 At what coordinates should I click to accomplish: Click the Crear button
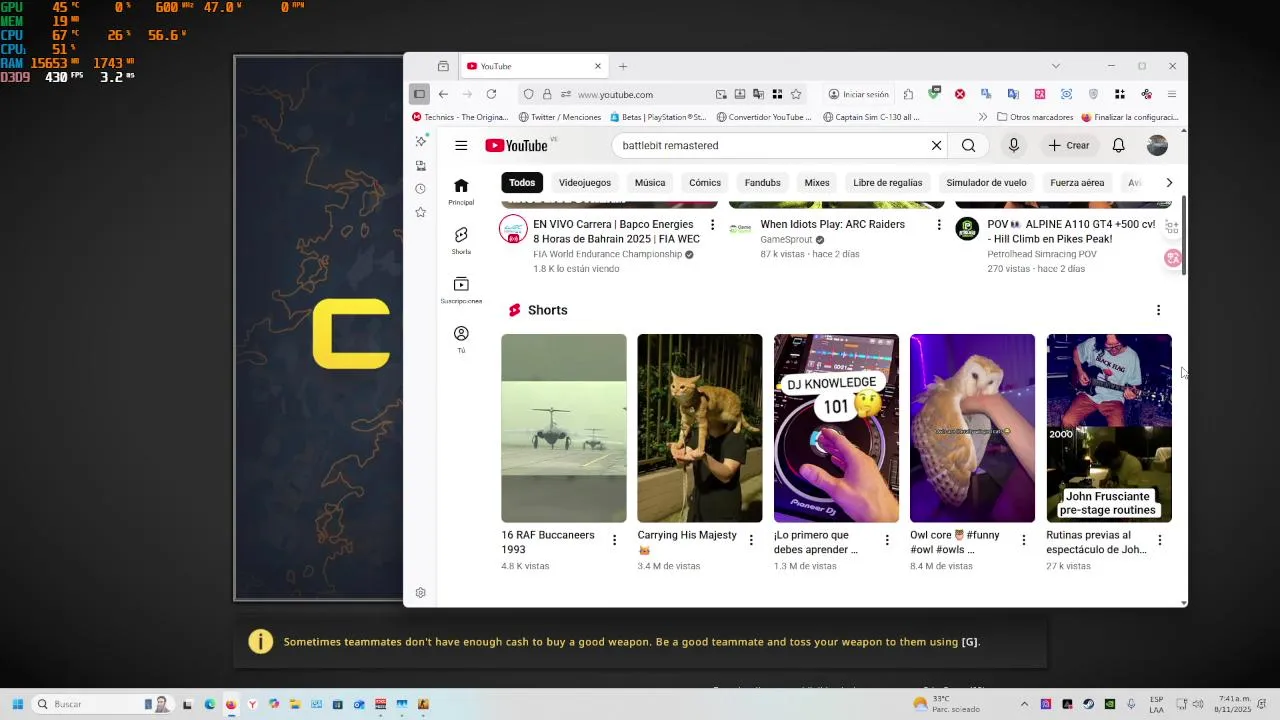pyautogui.click(x=1069, y=145)
